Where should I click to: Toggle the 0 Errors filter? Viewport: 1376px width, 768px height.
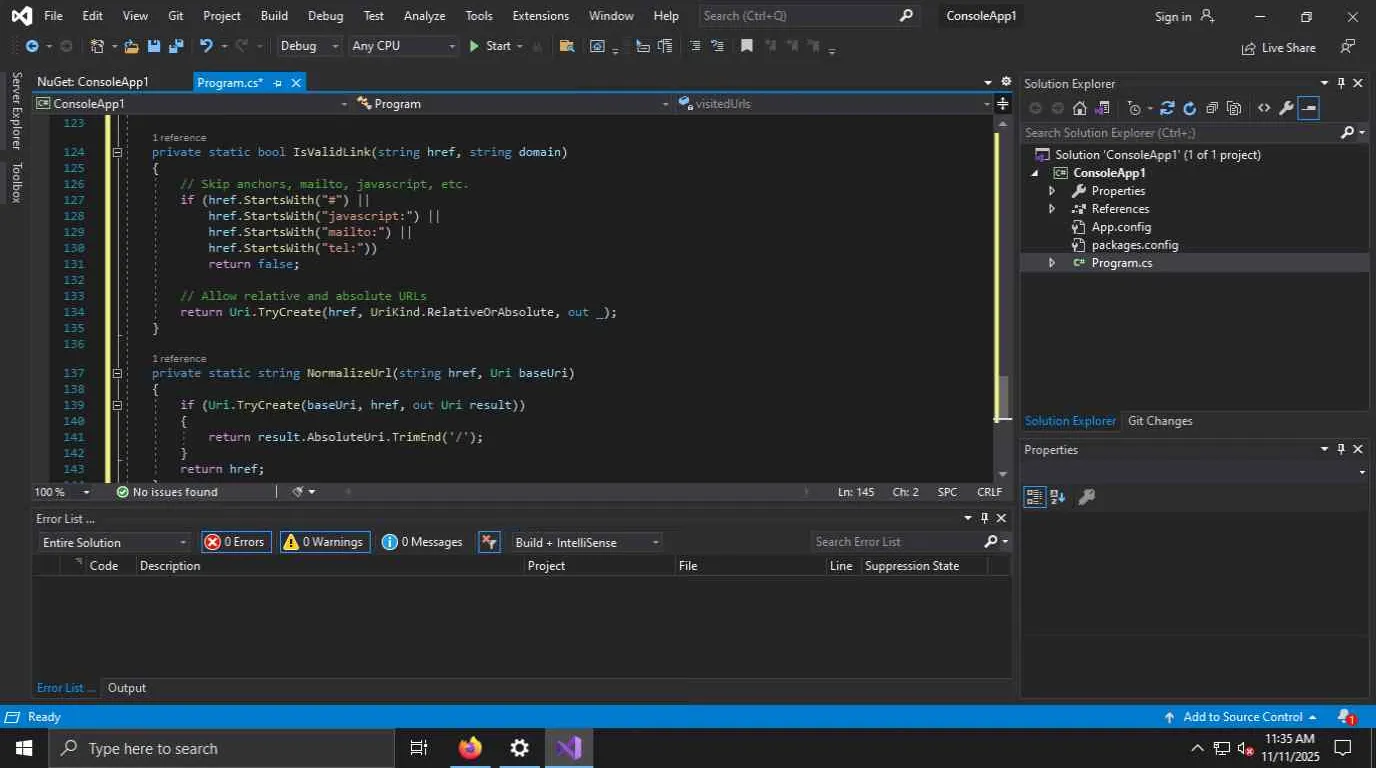pos(236,542)
